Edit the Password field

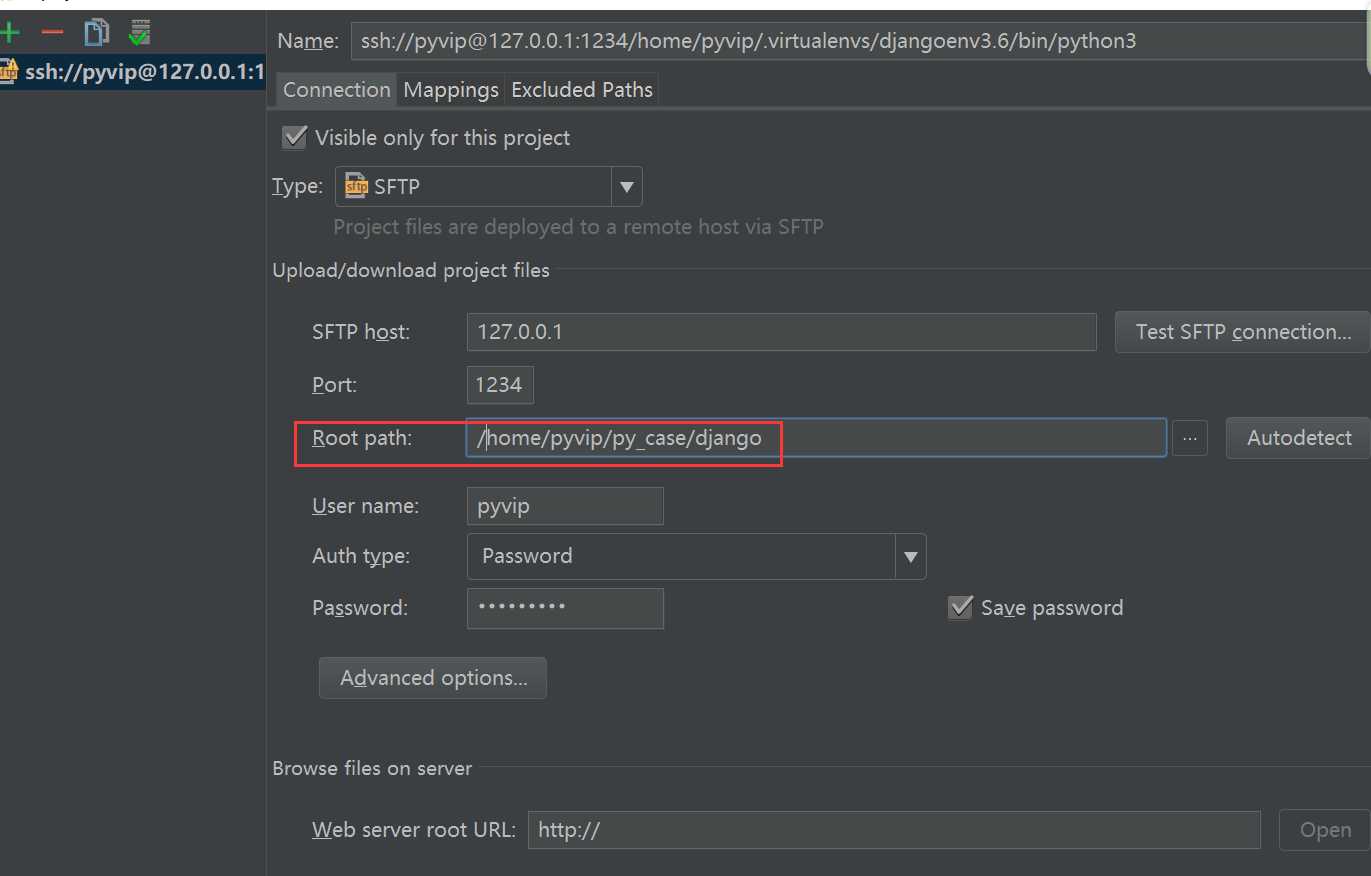565,608
